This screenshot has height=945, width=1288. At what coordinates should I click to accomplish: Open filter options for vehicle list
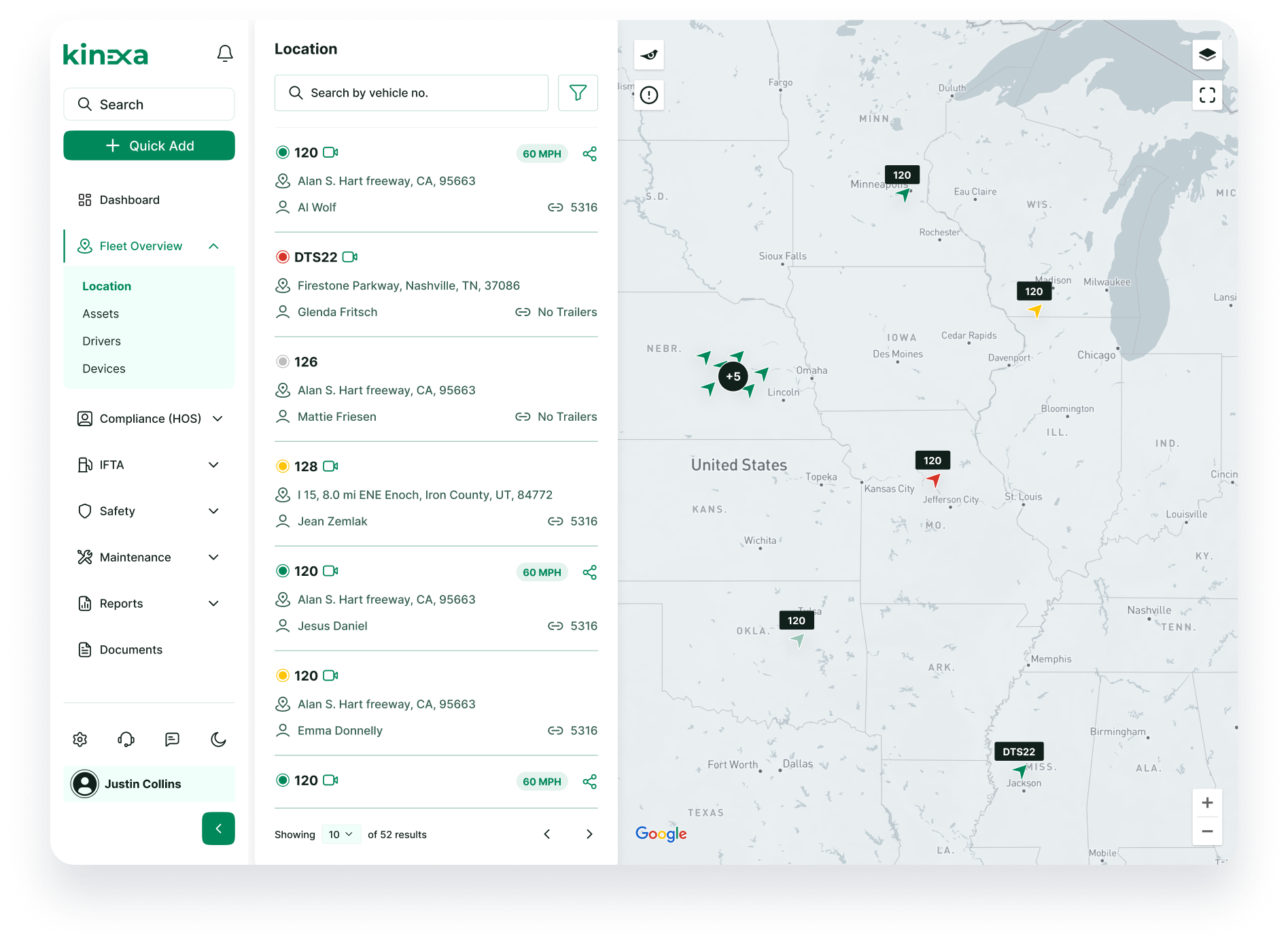point(577,92)
